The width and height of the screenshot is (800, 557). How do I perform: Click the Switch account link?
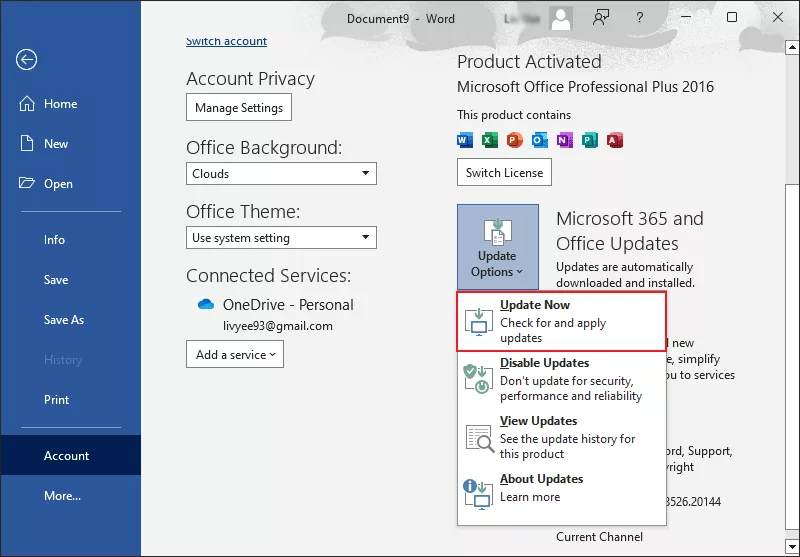coord(226,41)
